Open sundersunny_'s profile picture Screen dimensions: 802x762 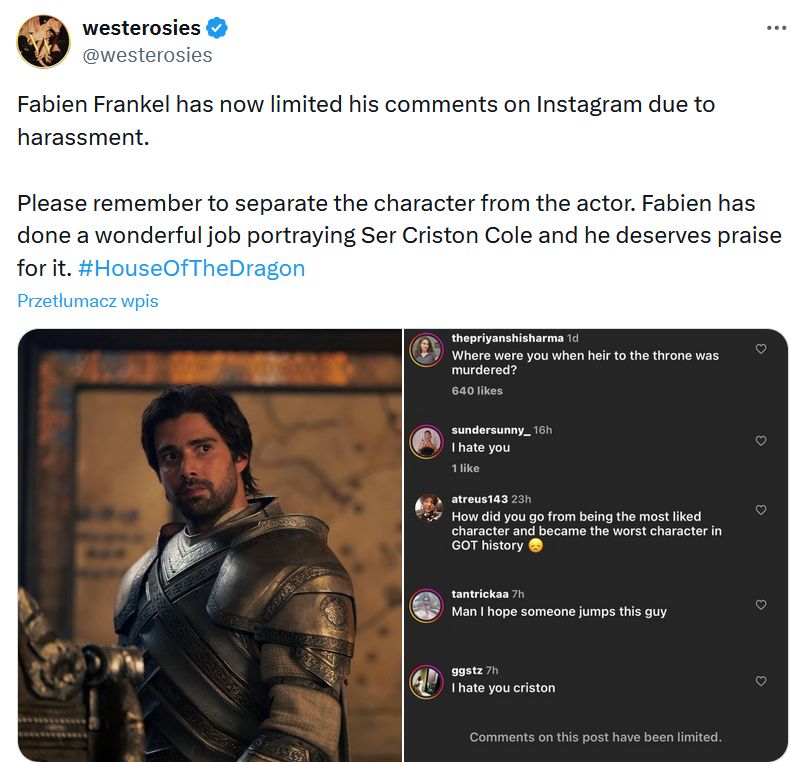(427, 441)
